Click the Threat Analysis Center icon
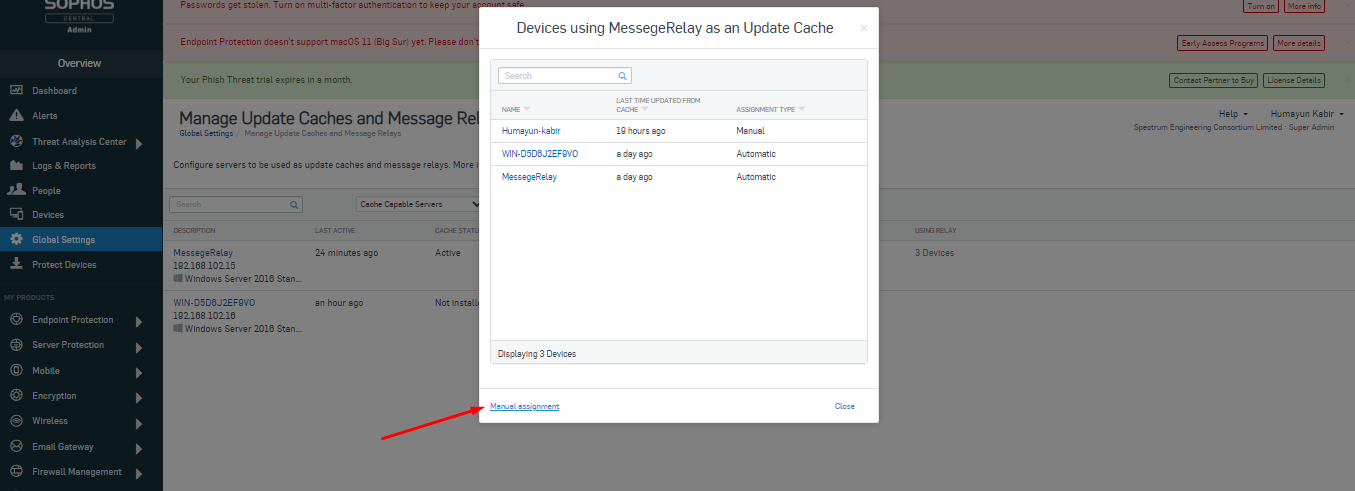This screenshot has width=1355, height=491. (16, 141)
